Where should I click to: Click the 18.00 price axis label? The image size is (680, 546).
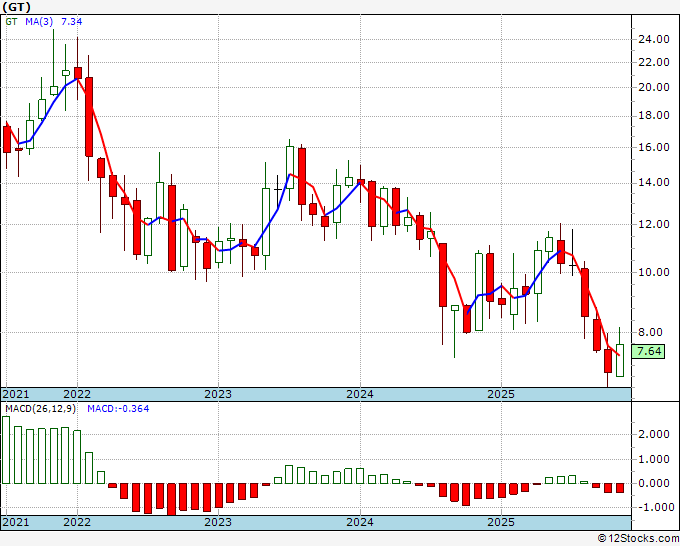[654, 115]
